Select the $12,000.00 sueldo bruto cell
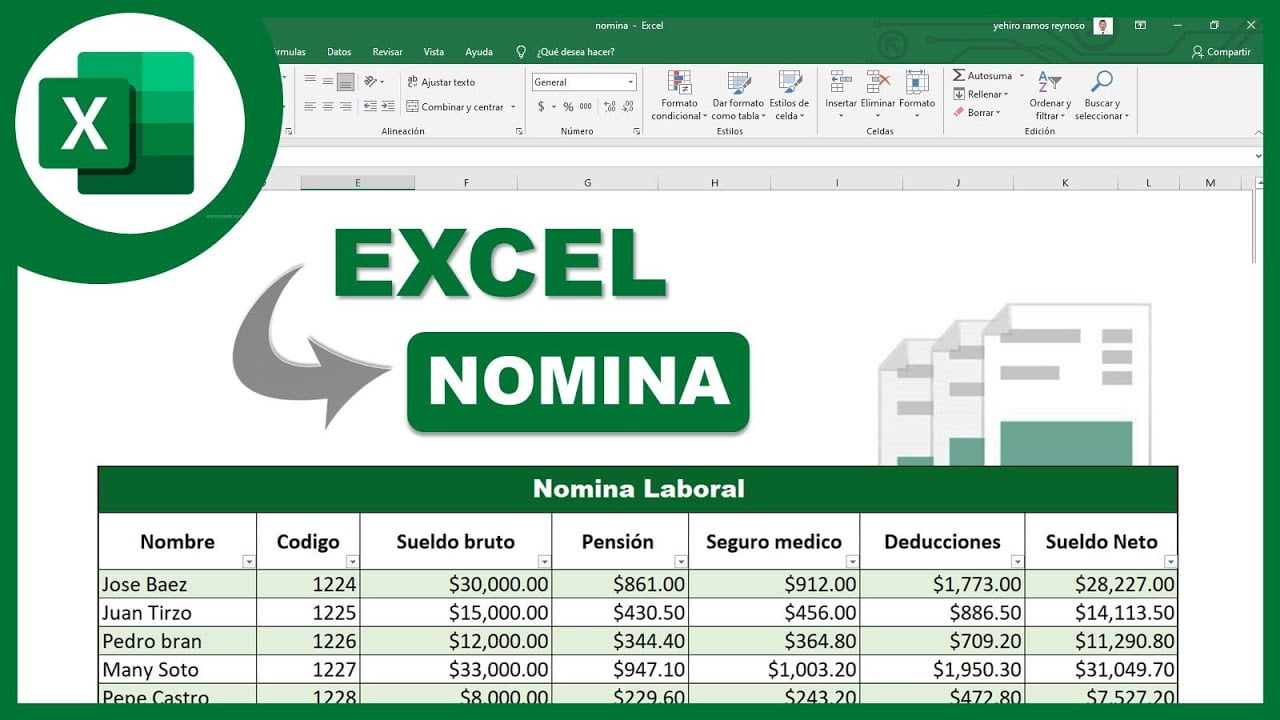The image size is (1280, 720). click(456, 641)
